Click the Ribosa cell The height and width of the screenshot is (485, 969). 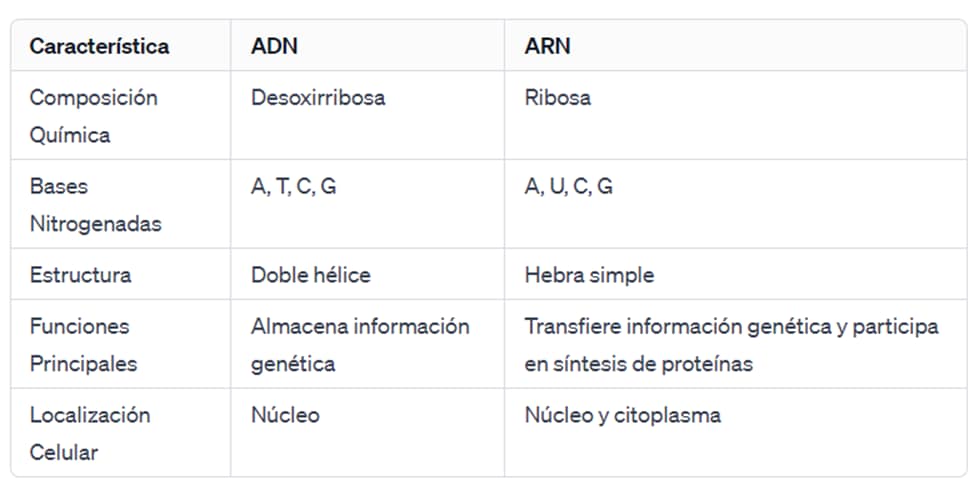(557, 98)
